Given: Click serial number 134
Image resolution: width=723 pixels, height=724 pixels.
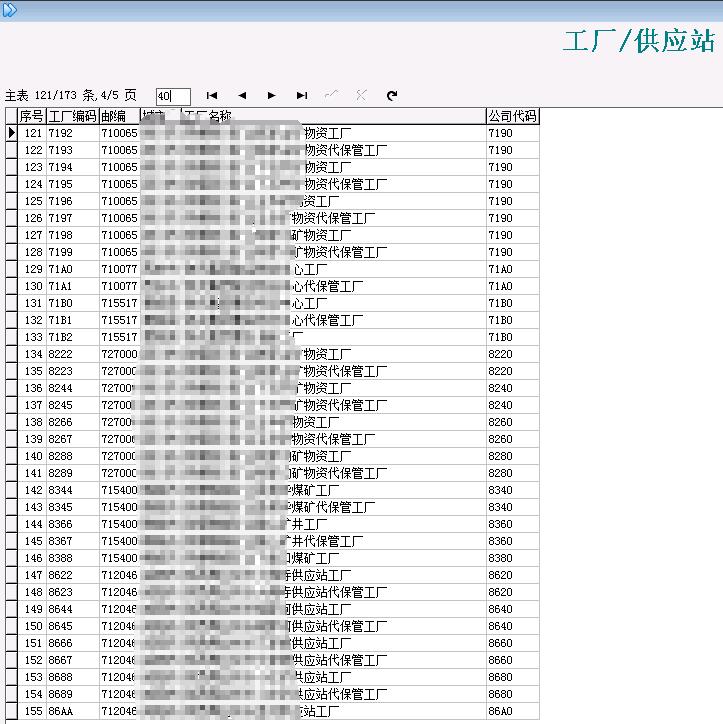Looking at the screenshot, I should (x=33, y=354).
